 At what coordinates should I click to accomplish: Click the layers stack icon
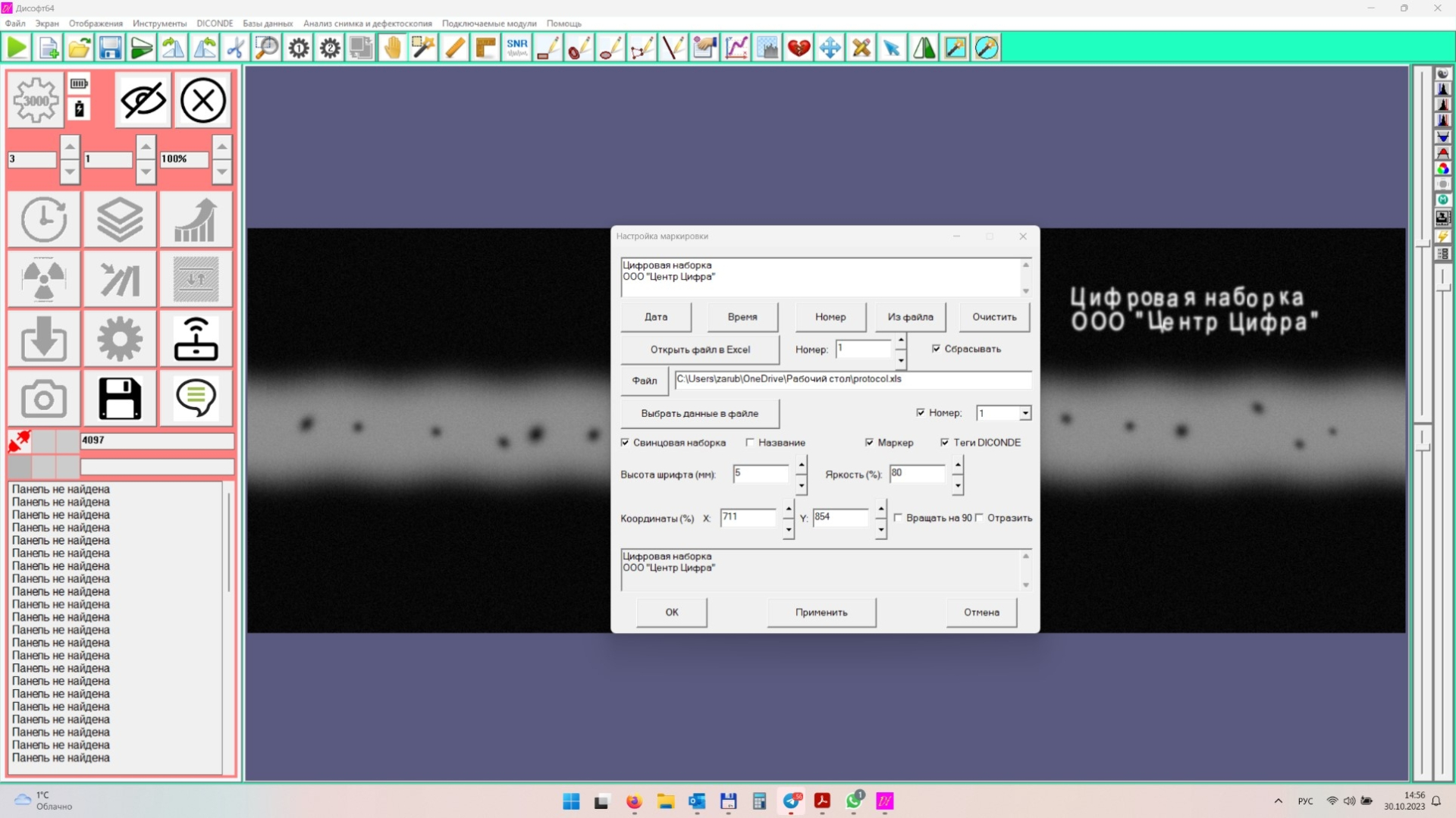pyautogui.click(x=120, y=220)
